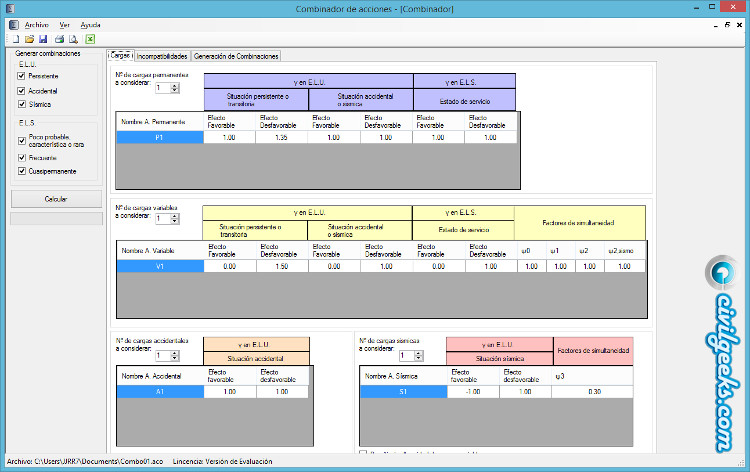750x472 pixels.
Task: Disable the Frecuente E.L.S. checkbox
Action: pyautogui.click(x=22, y=157)
